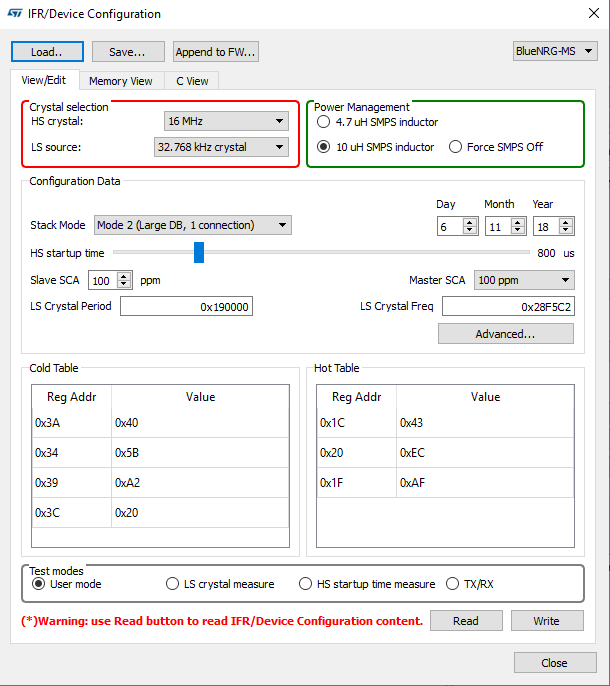610x686 pixels.
Task: Increment the Month spinner value
Action: click(518, 222)
